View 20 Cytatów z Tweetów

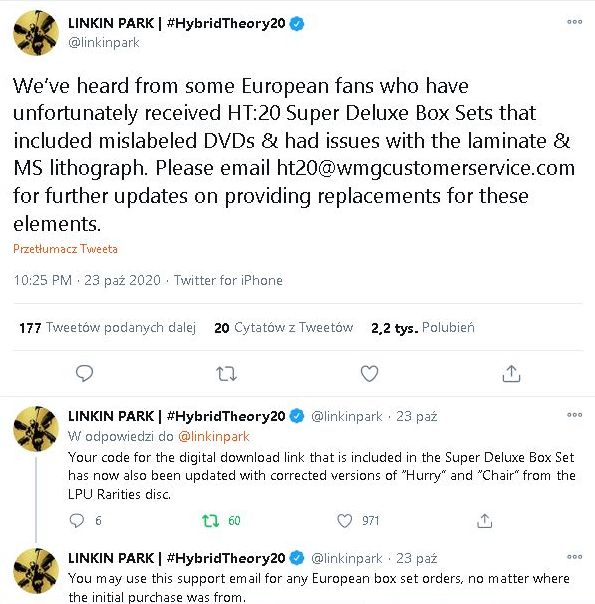tap(283, 328)
